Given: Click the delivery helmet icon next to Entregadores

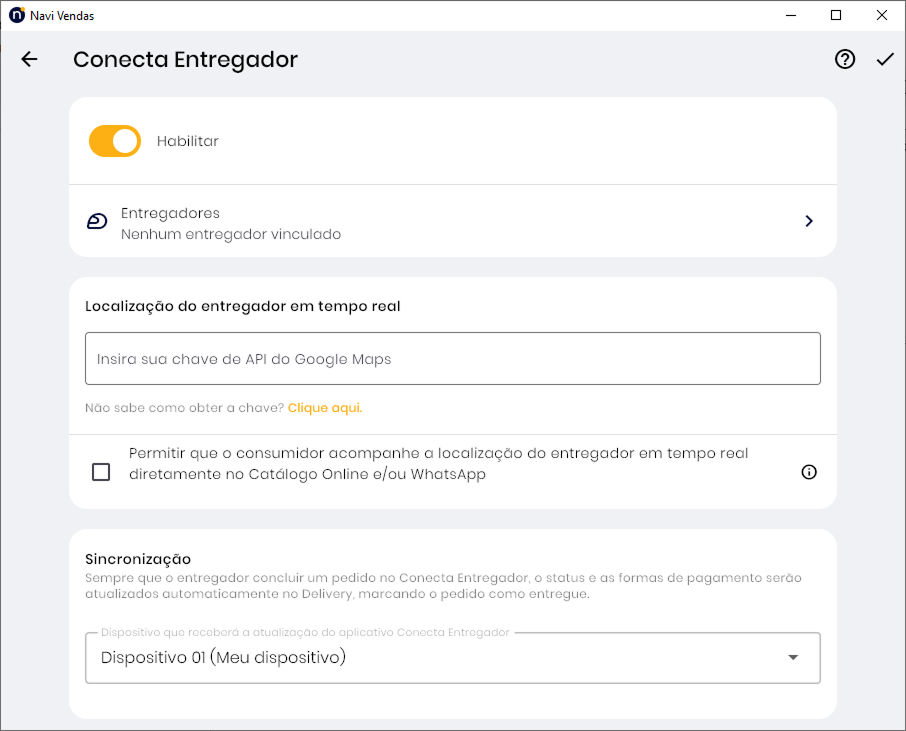Looking at the screenshot, I should (x=97, y=222).
